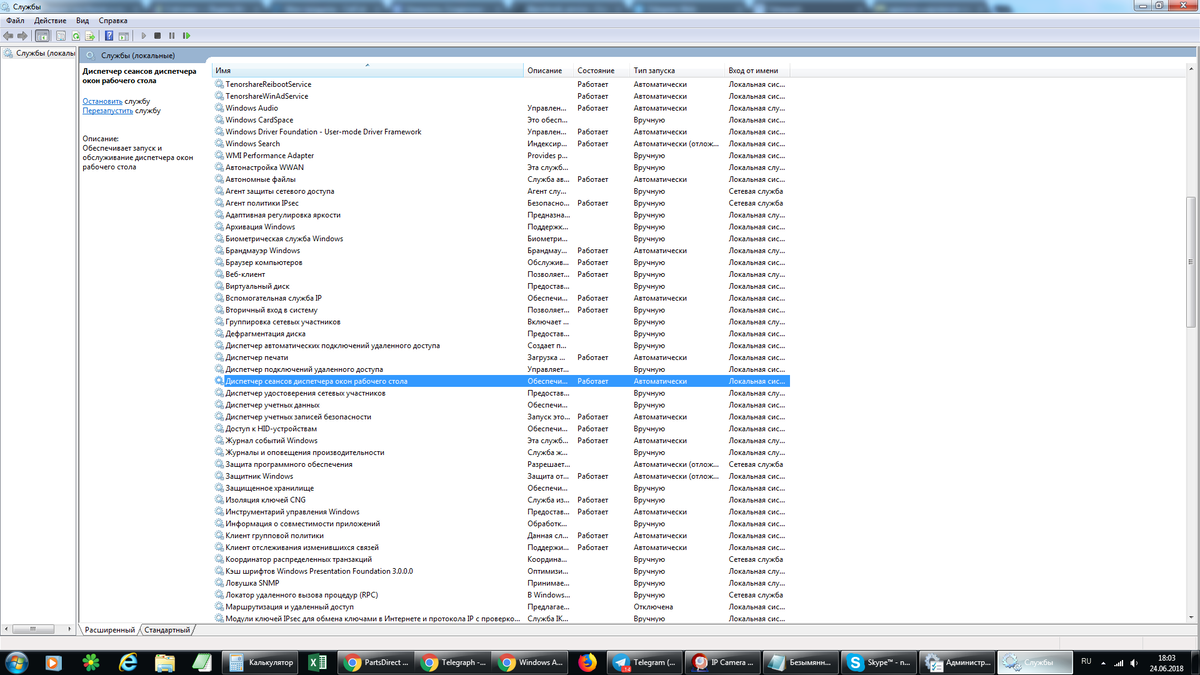The height and width of the screenshot is (675, 1200).
Task: Click the Перезапустить service link
Action: pos(108,111)
